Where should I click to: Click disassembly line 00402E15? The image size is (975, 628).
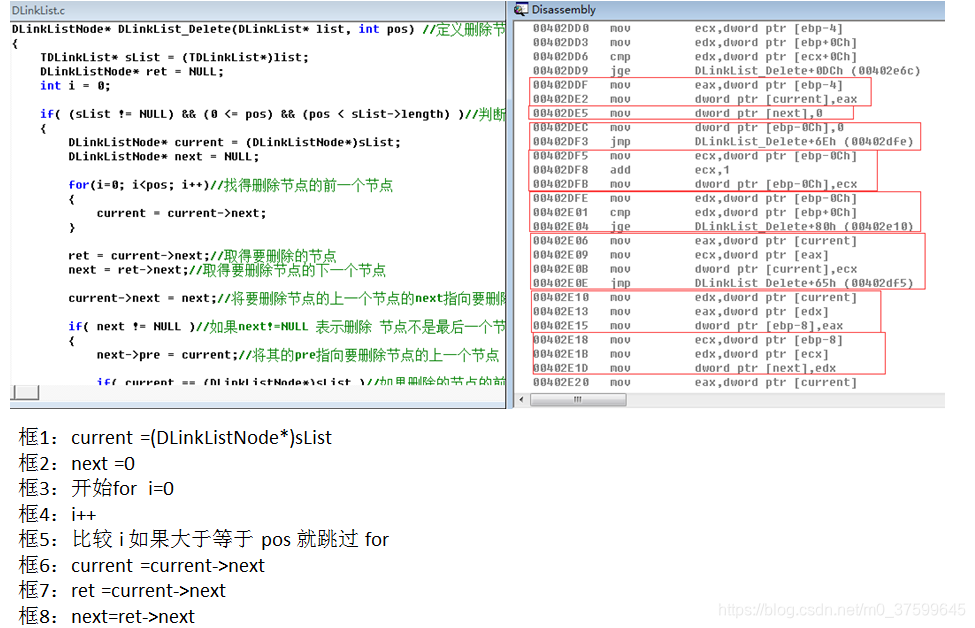tap(688, 326)
